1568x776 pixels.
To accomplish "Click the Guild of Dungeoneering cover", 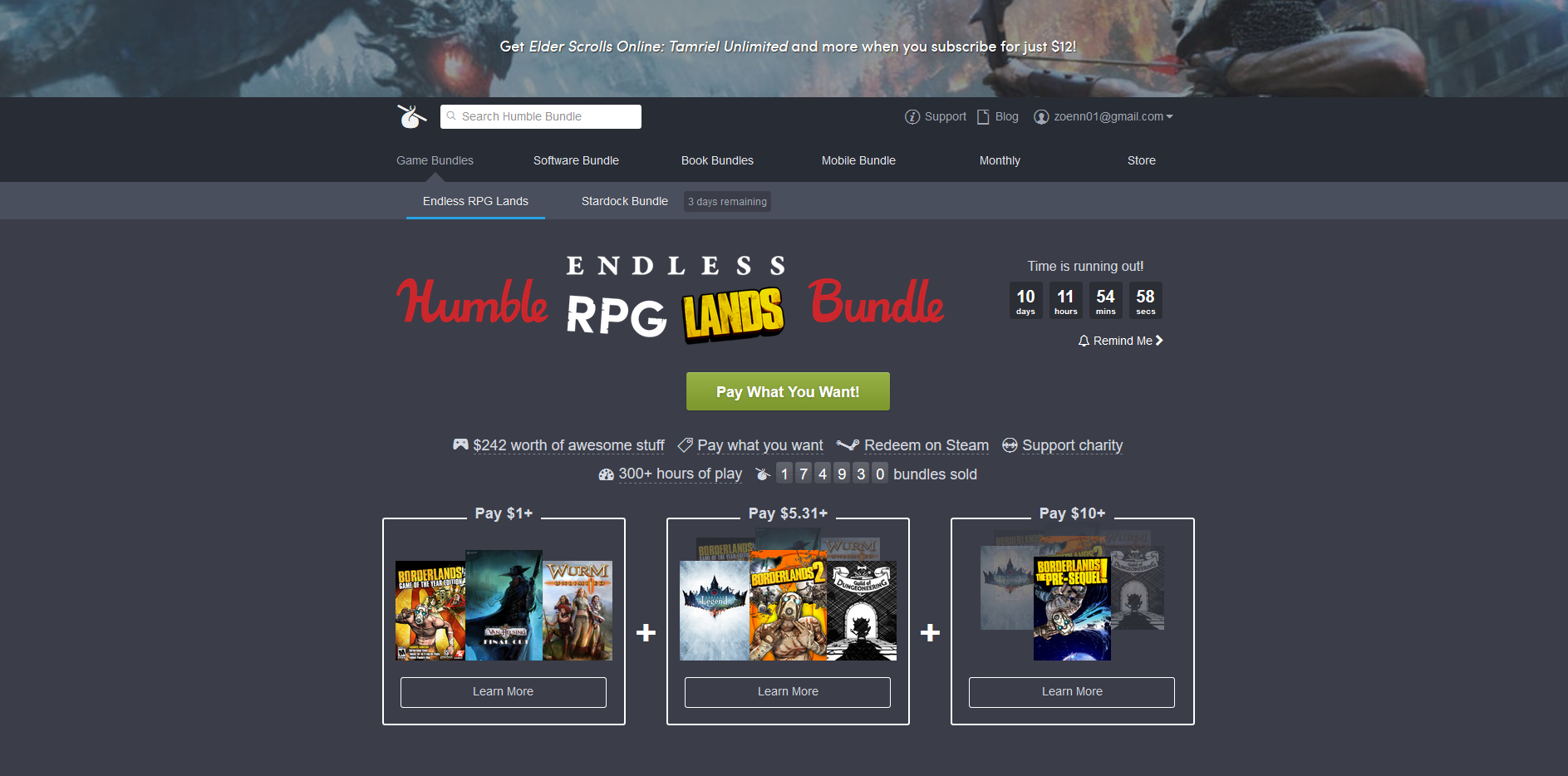I will (x=862, y=611).
